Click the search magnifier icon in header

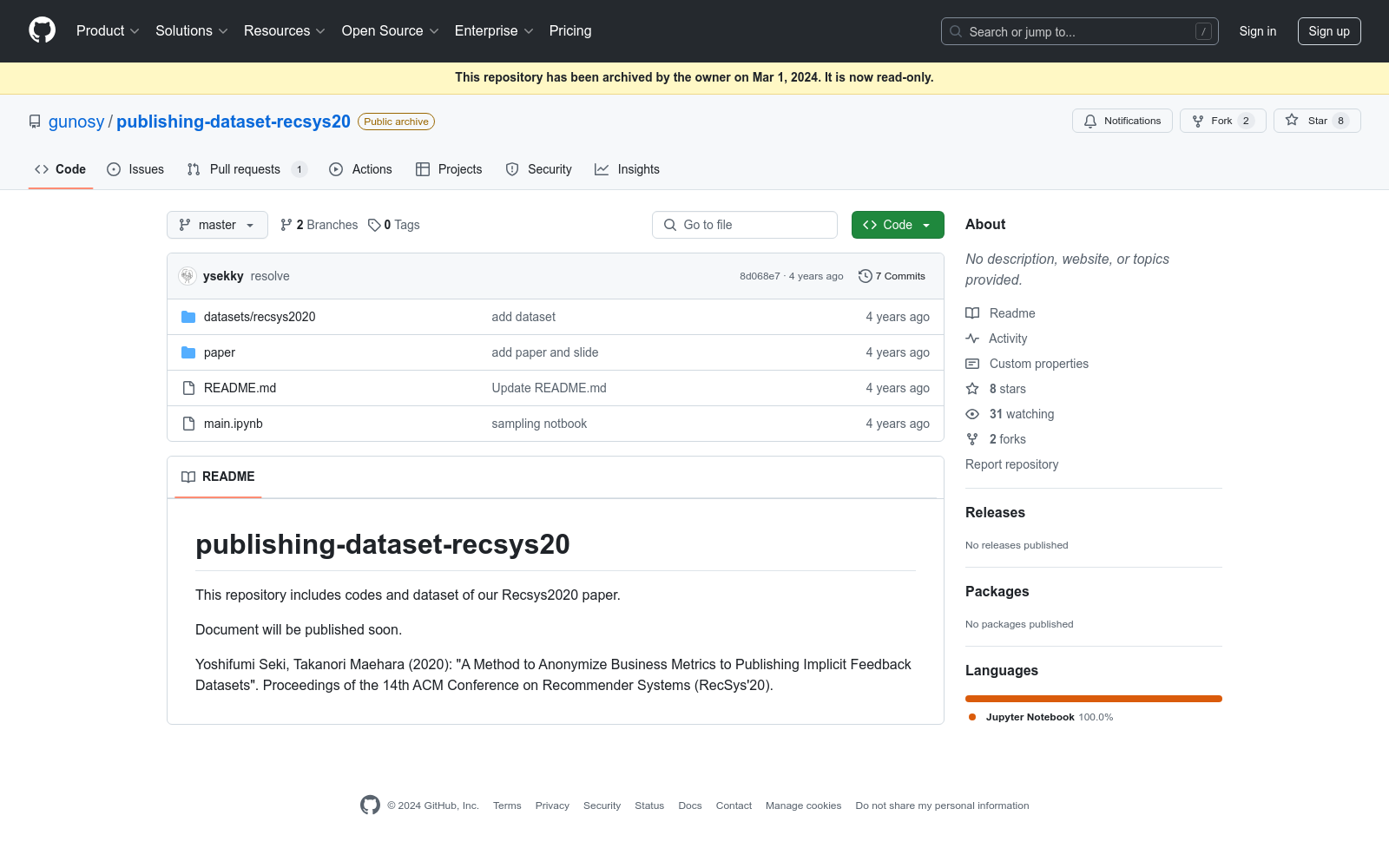click(956, 31)
